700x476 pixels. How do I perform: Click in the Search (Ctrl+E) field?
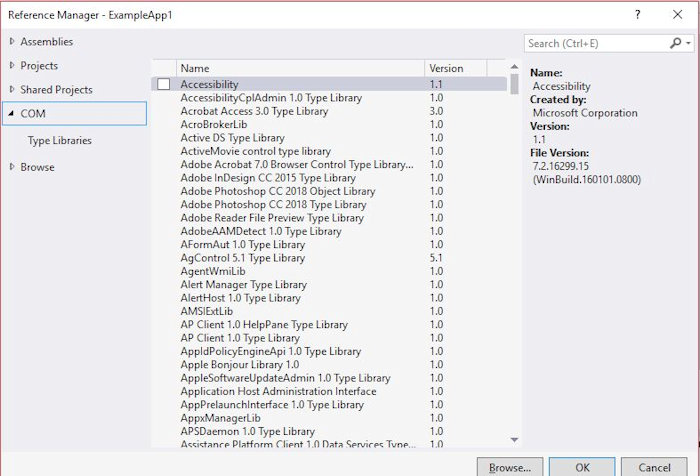(596, 43)
